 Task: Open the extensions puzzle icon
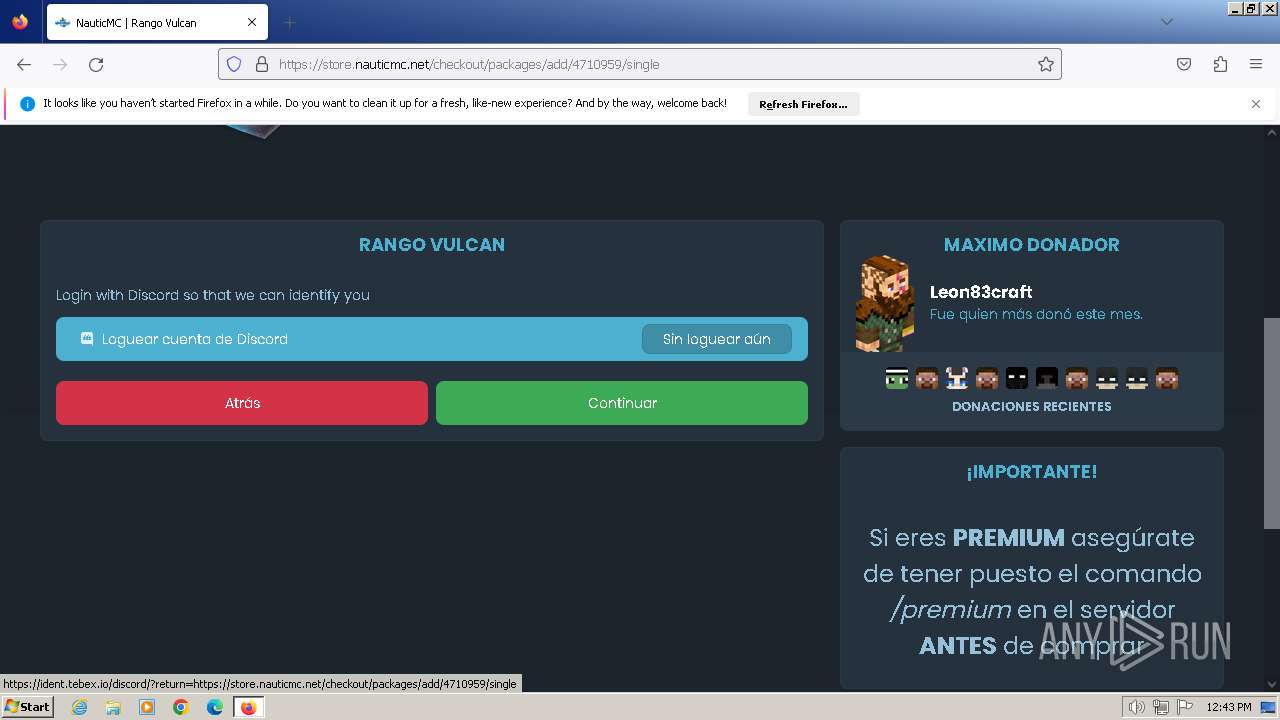click(x=1220, y=64)
